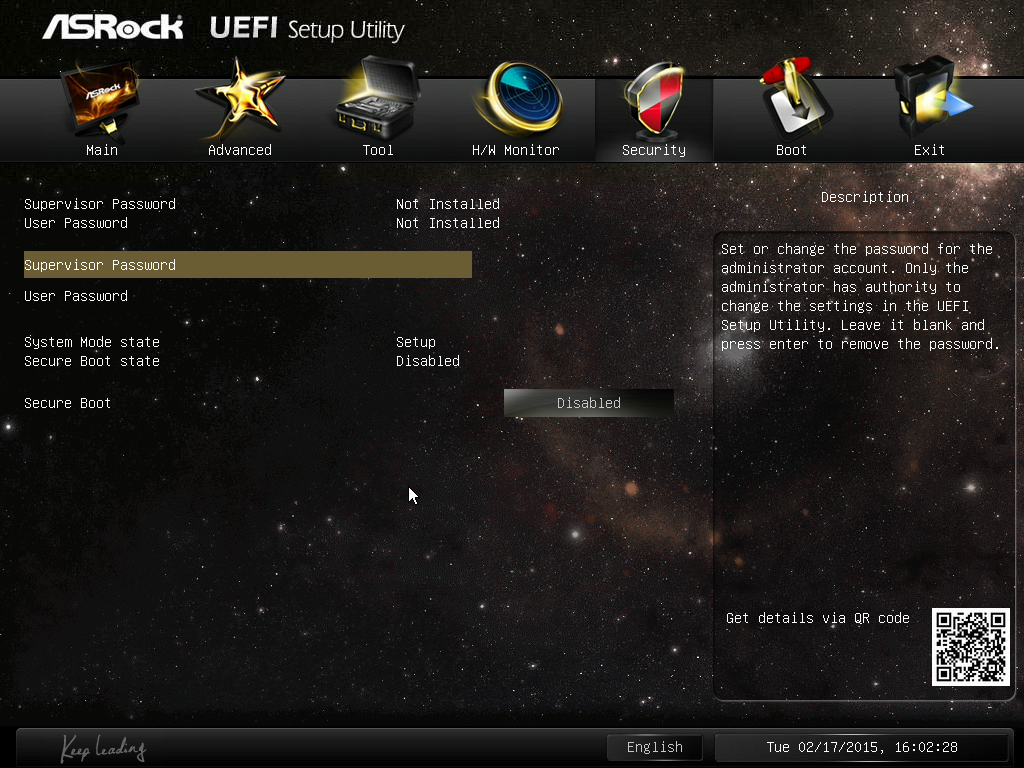Image resolution: width=1024 pixels, height=768 pixels.
Task: Click the Security shield icon
Action: pos(654,99)
